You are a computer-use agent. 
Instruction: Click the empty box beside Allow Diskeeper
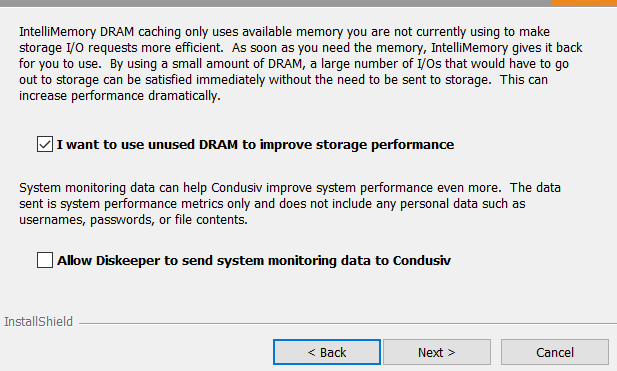pyautogui.click(x=45, y=260)
